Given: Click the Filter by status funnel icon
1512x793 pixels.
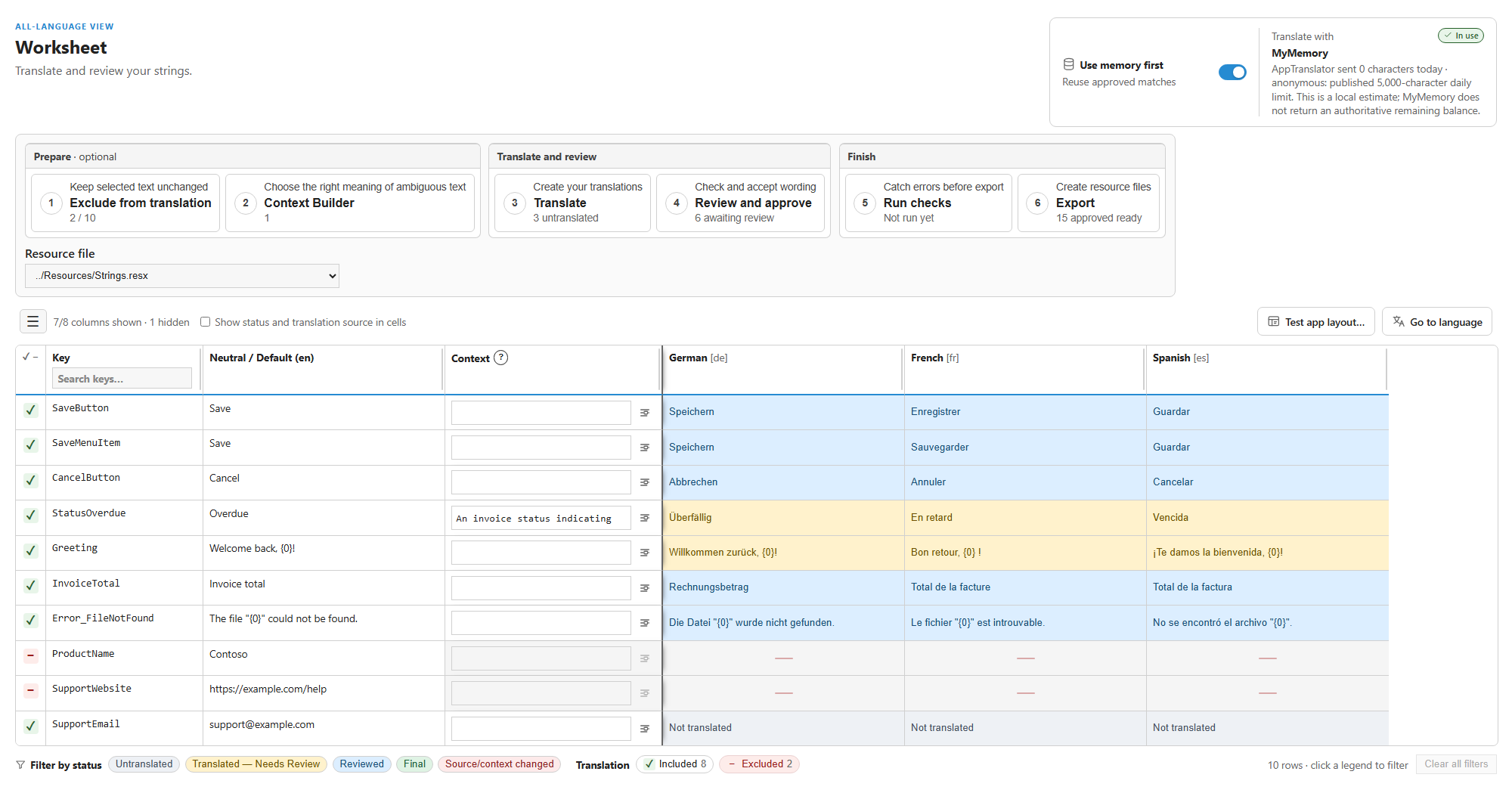Looking at the screenshot, I should point(20,765).
